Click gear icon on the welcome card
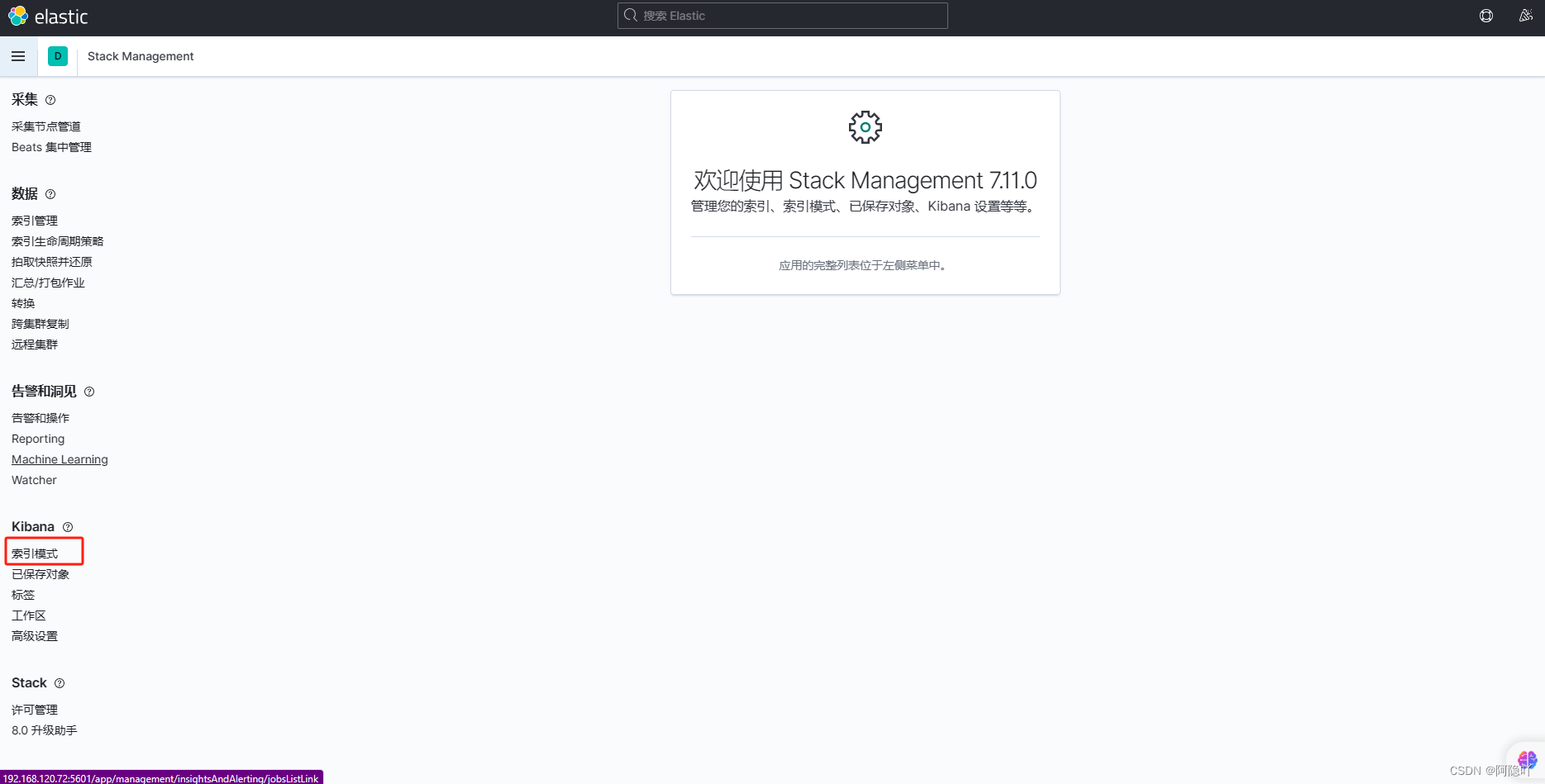 coord(865,126)
